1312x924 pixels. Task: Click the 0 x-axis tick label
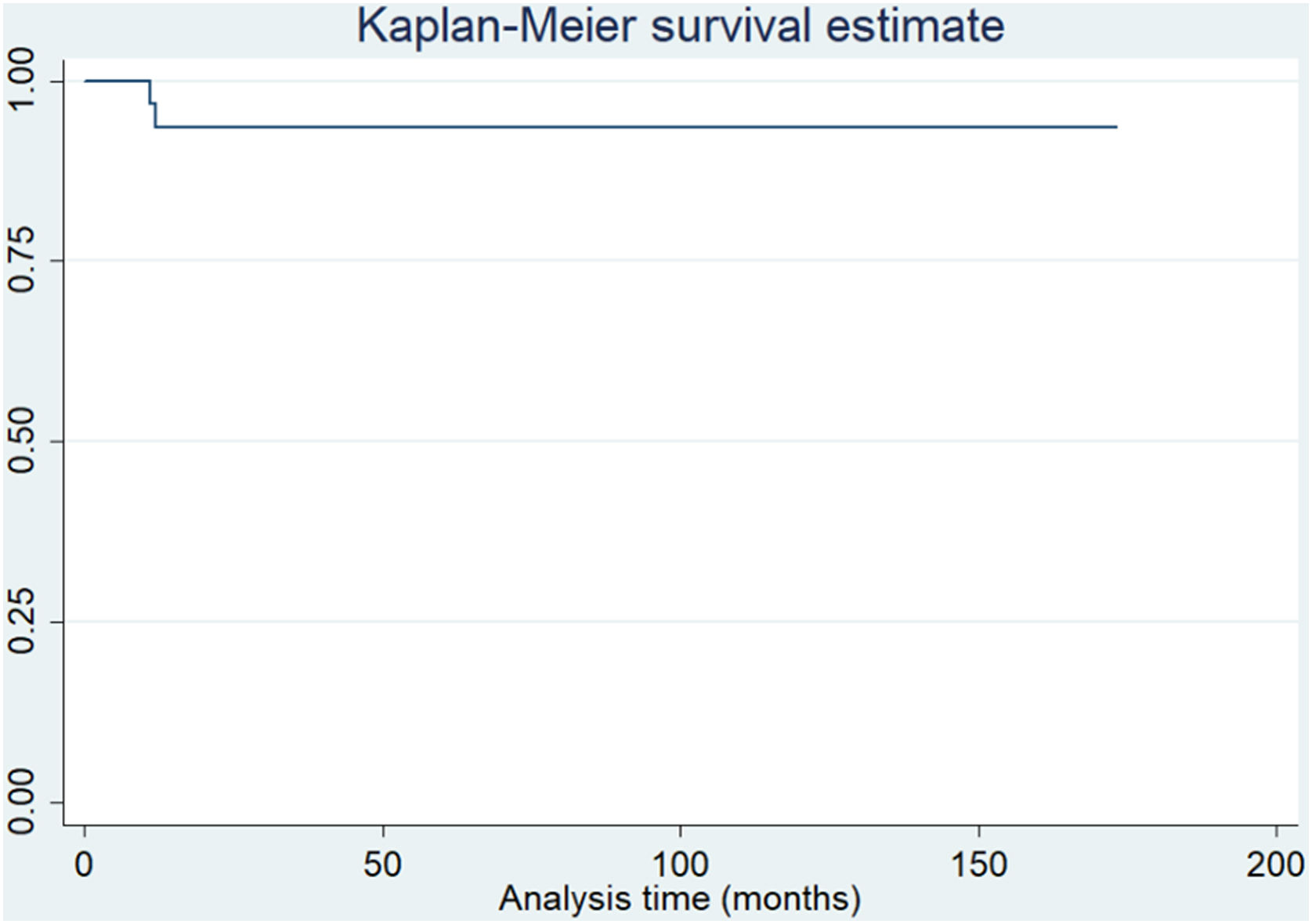click(x=85, y=865)
